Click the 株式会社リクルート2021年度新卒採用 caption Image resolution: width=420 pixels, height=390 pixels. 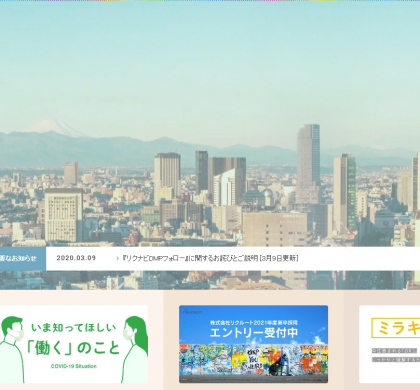[254, 323]
